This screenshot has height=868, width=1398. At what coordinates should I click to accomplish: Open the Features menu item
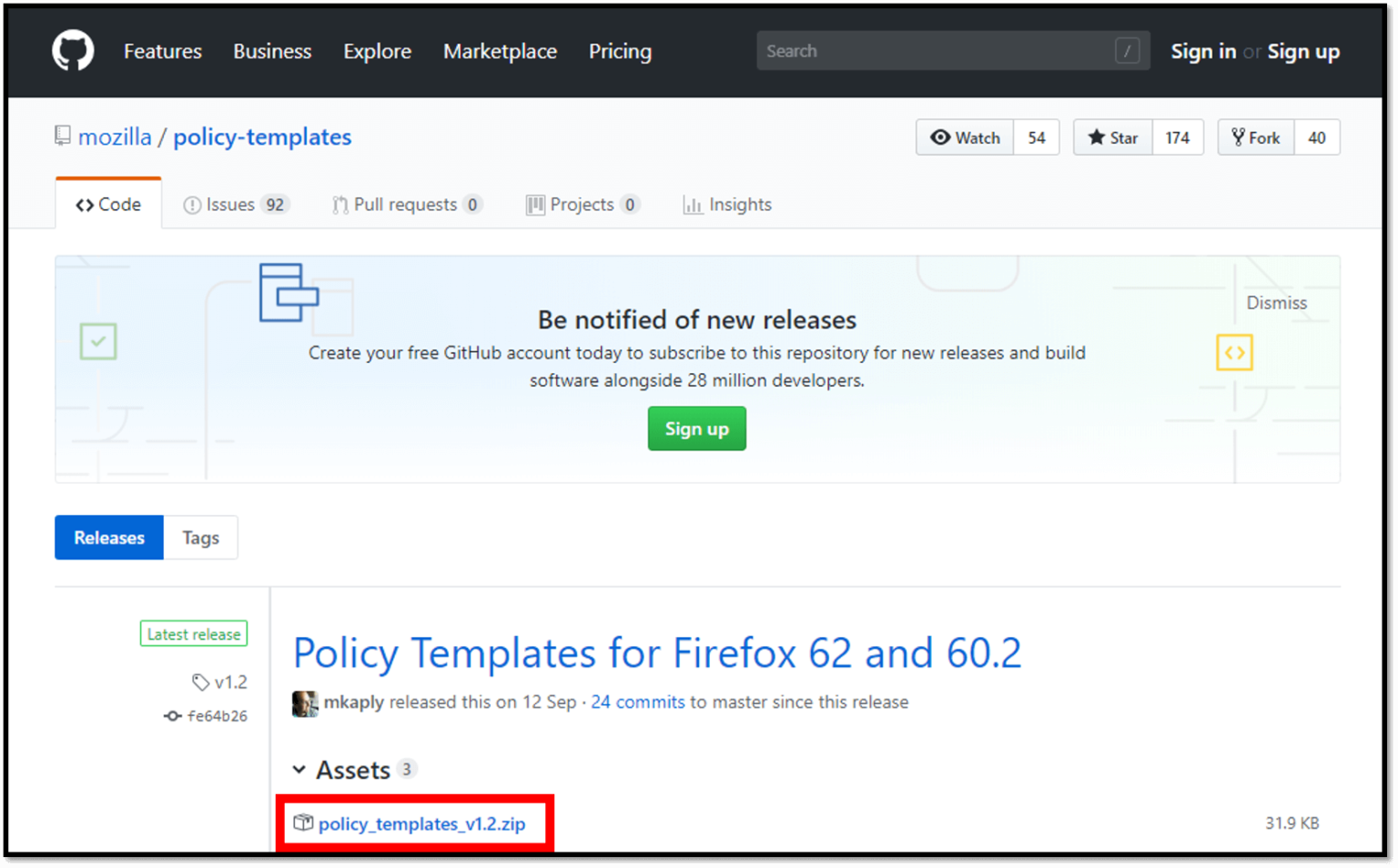[x=163, y=52]
